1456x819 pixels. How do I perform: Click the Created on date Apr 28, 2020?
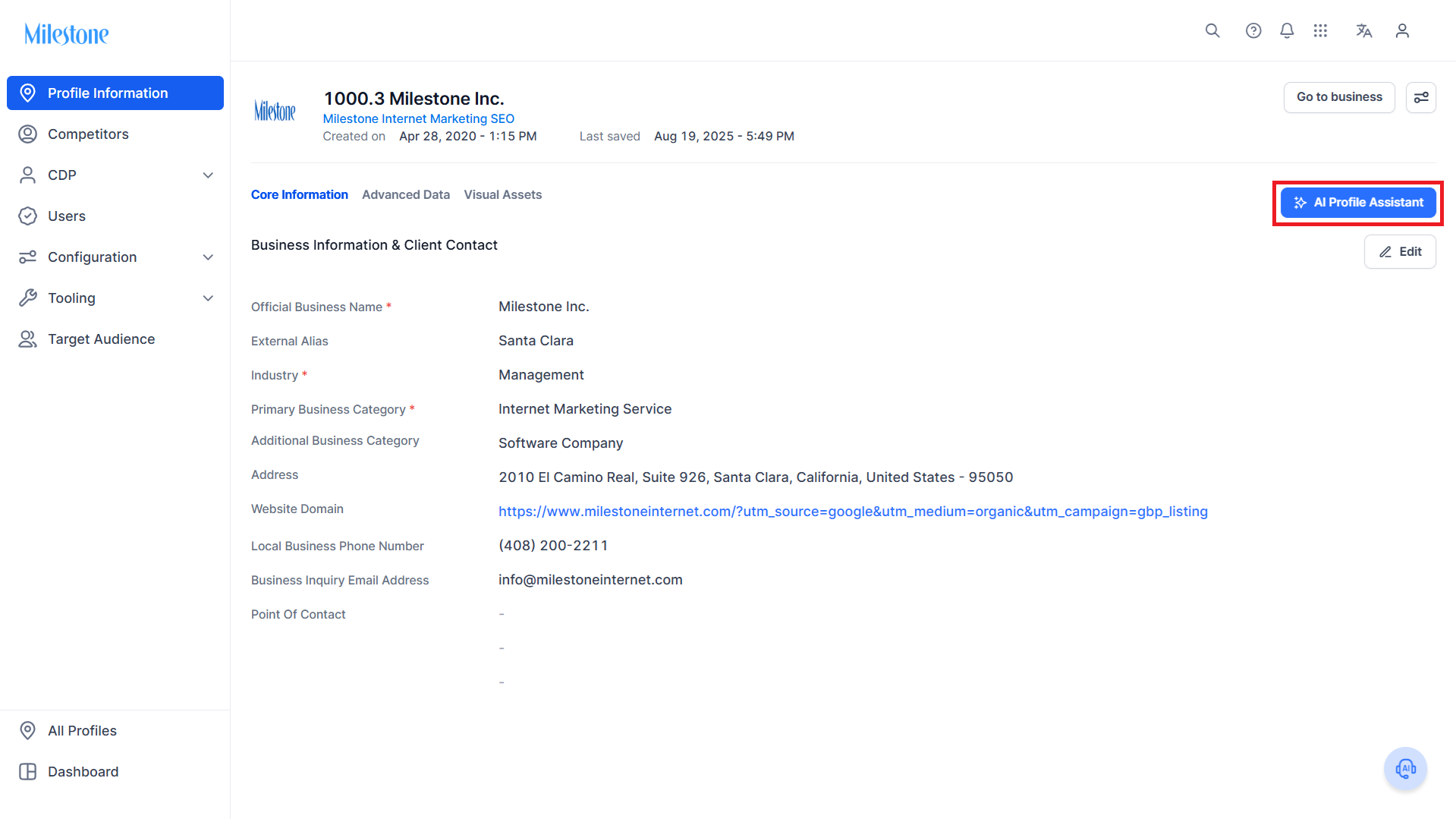pyautogui.click(x=467, y=137)
